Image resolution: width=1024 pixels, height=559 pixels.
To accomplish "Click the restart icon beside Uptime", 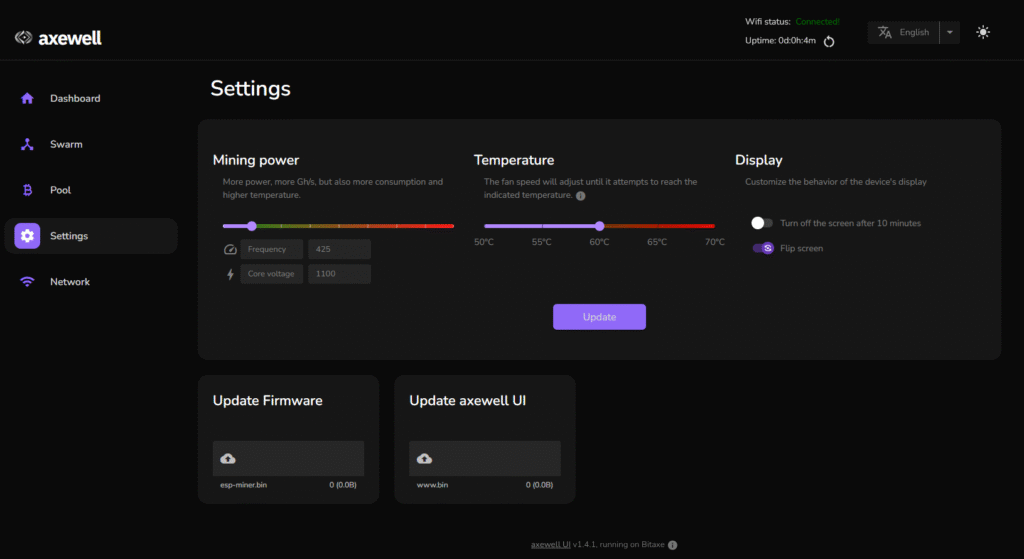I will (x=829, y=42).
